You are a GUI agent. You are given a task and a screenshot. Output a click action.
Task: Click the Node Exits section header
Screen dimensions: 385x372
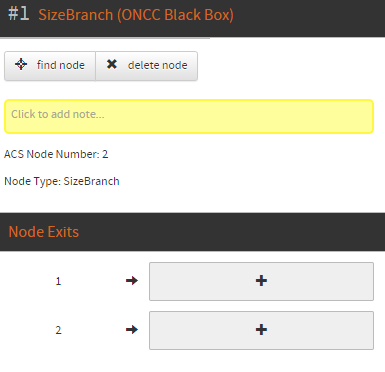(x=192, y=232)
